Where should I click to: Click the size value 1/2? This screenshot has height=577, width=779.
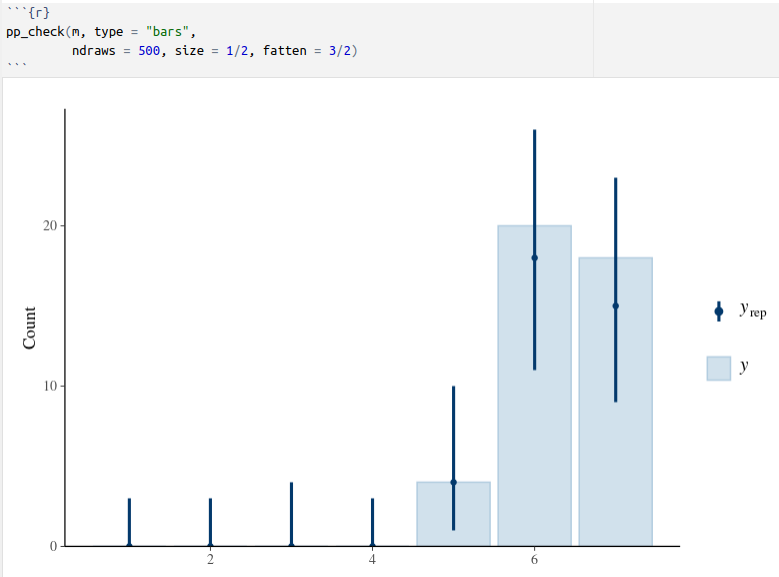click(237, 51)
